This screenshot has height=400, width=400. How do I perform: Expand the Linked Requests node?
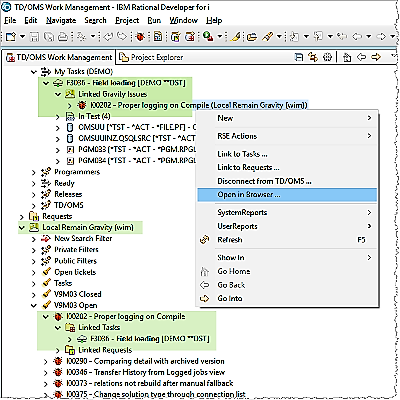(x=58, y=350)
